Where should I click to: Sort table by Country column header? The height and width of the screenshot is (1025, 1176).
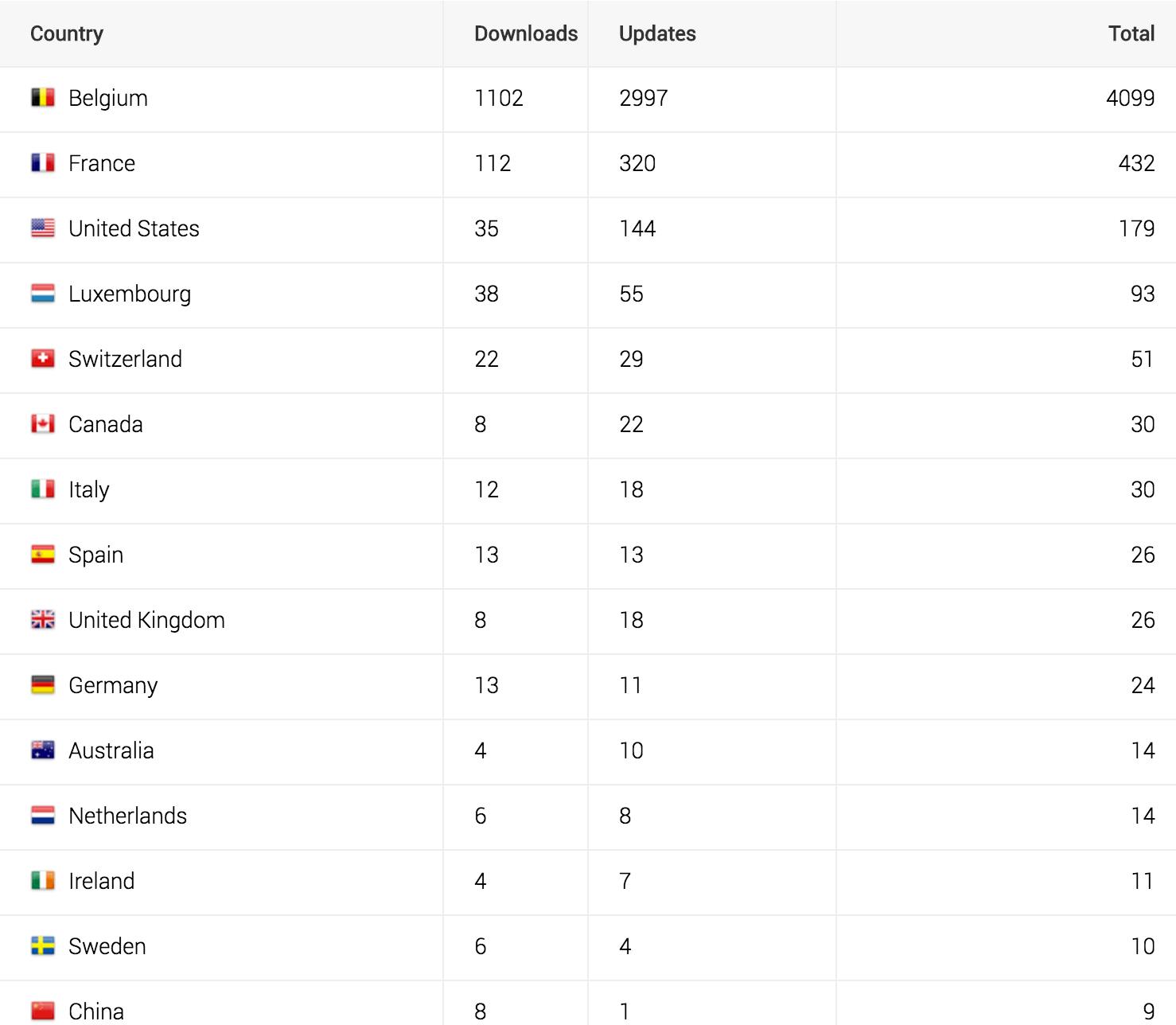click(67, 33)
